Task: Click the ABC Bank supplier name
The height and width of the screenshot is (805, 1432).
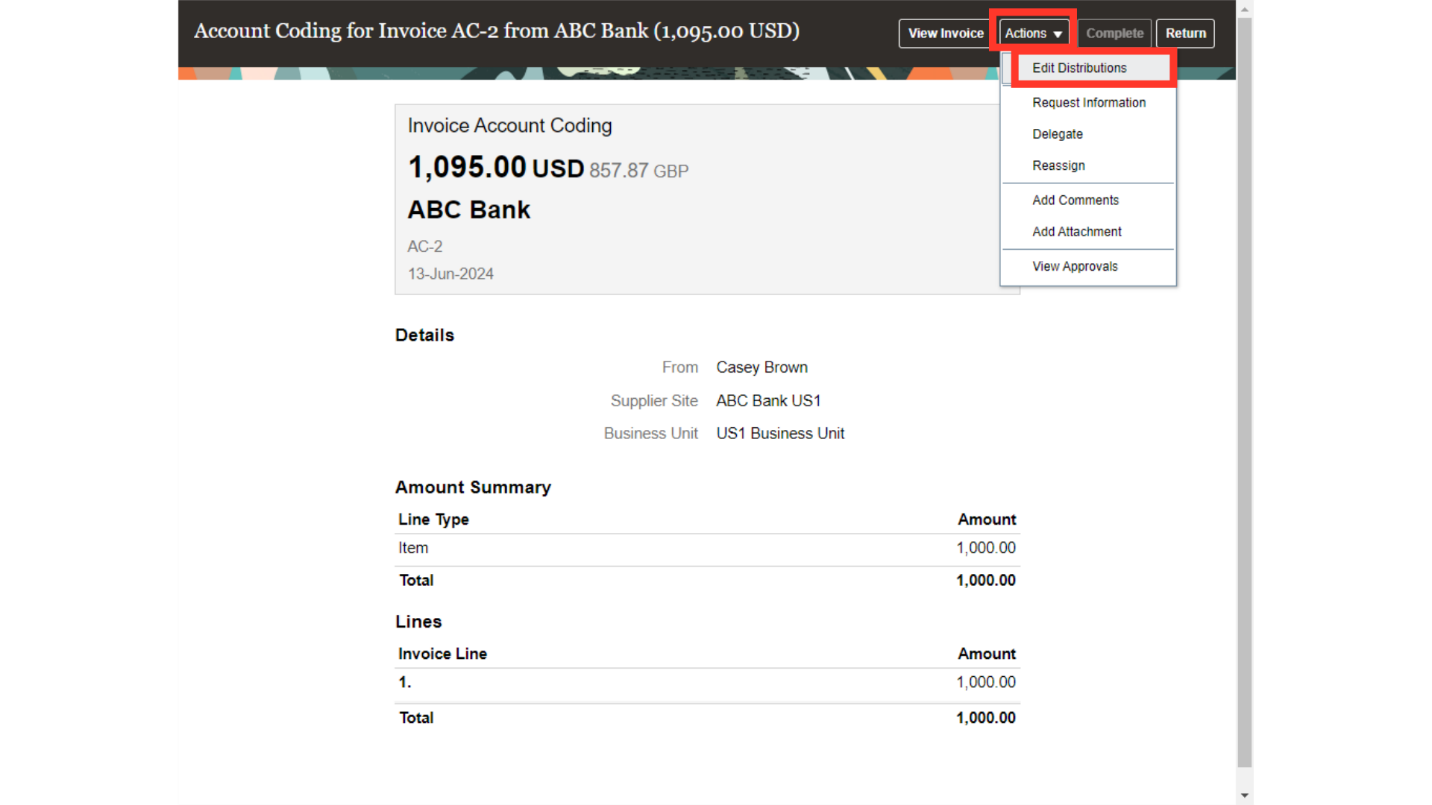Action: tap(469, 210)
